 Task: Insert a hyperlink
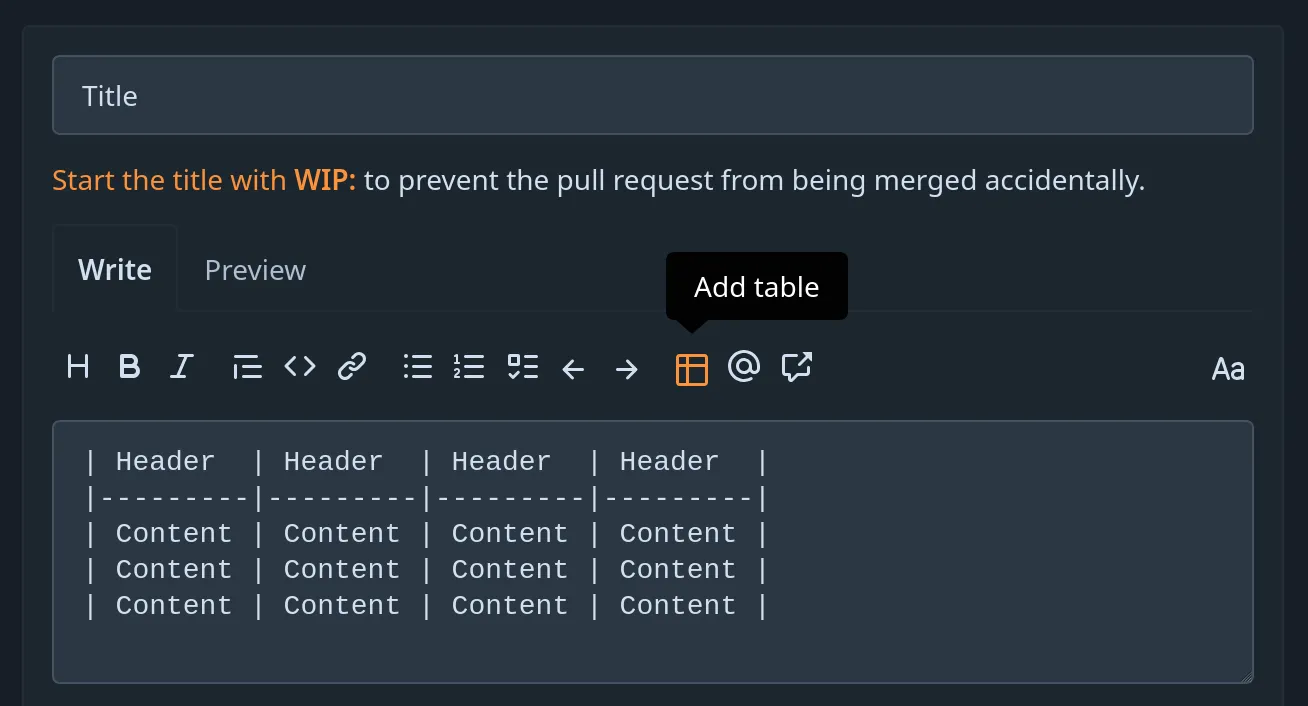(x=351, y=366)
